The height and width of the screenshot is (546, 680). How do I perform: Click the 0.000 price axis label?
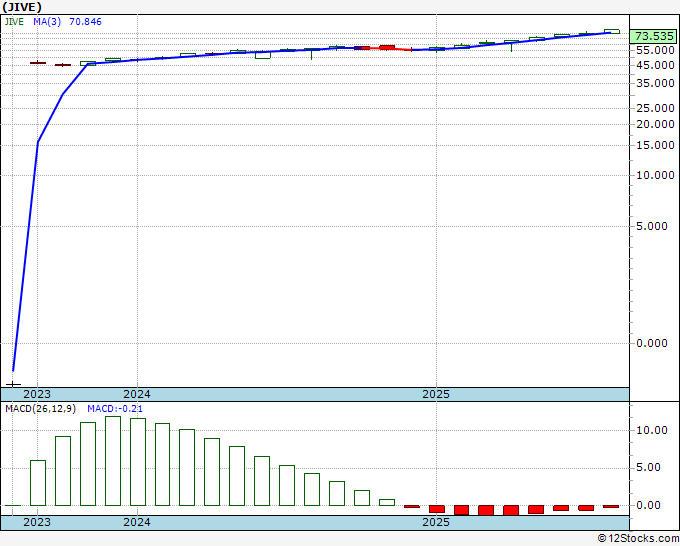[x=651, y=343]
